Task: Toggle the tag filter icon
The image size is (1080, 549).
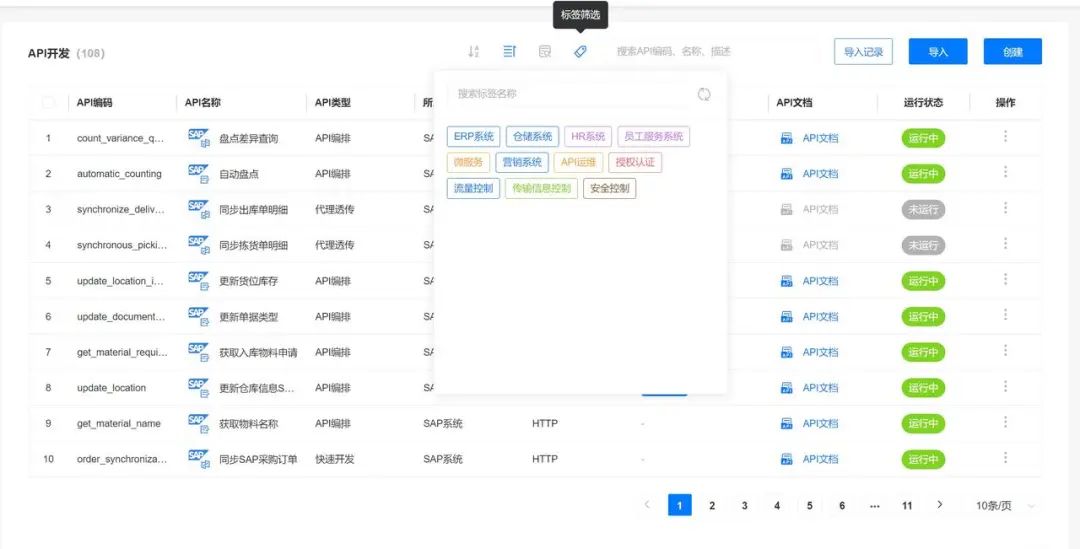Action: (581, 52)
